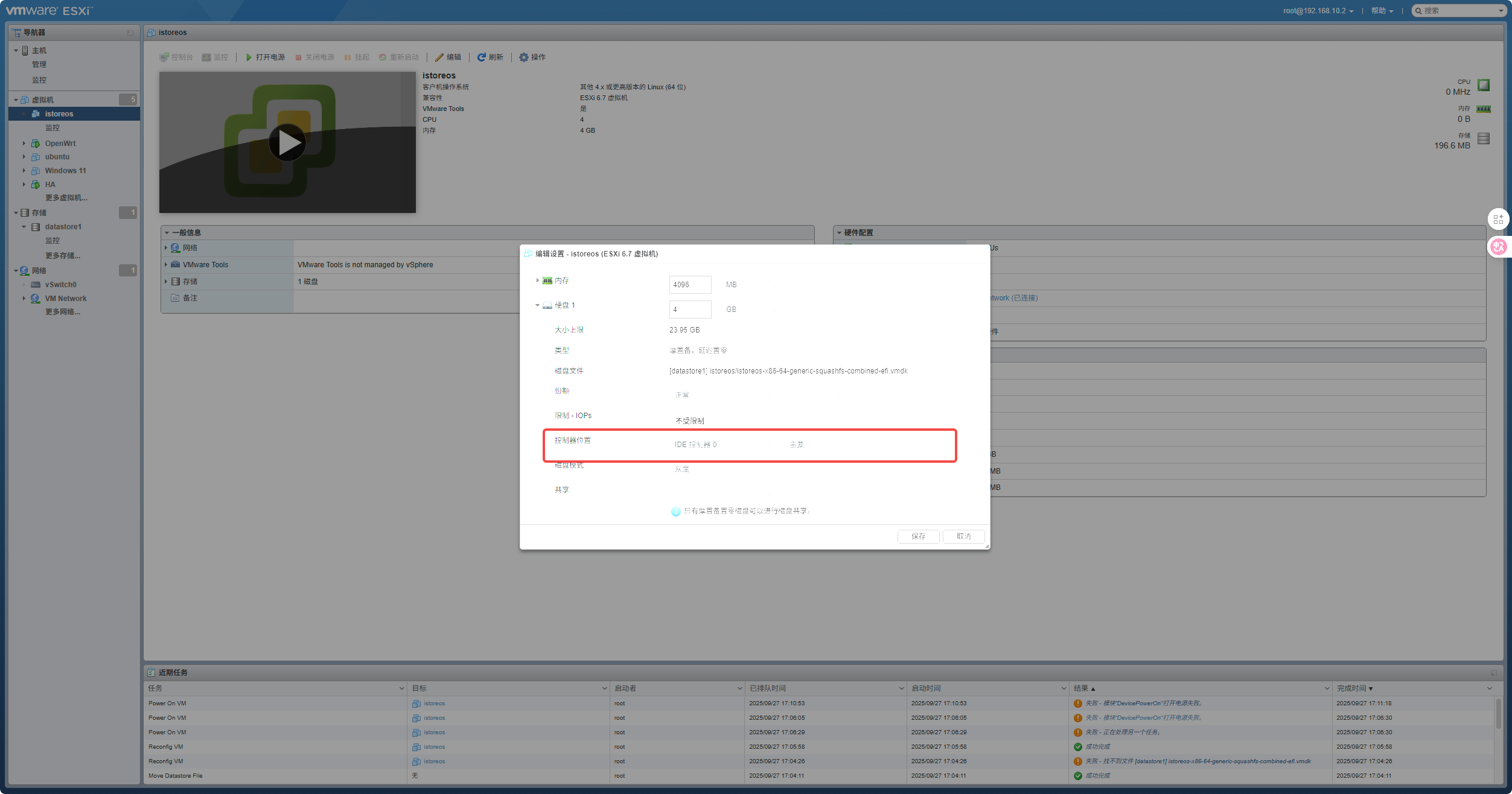
Task: Collapse the 硬盘 1 section in the edit dialog
Action: [537, 305]
